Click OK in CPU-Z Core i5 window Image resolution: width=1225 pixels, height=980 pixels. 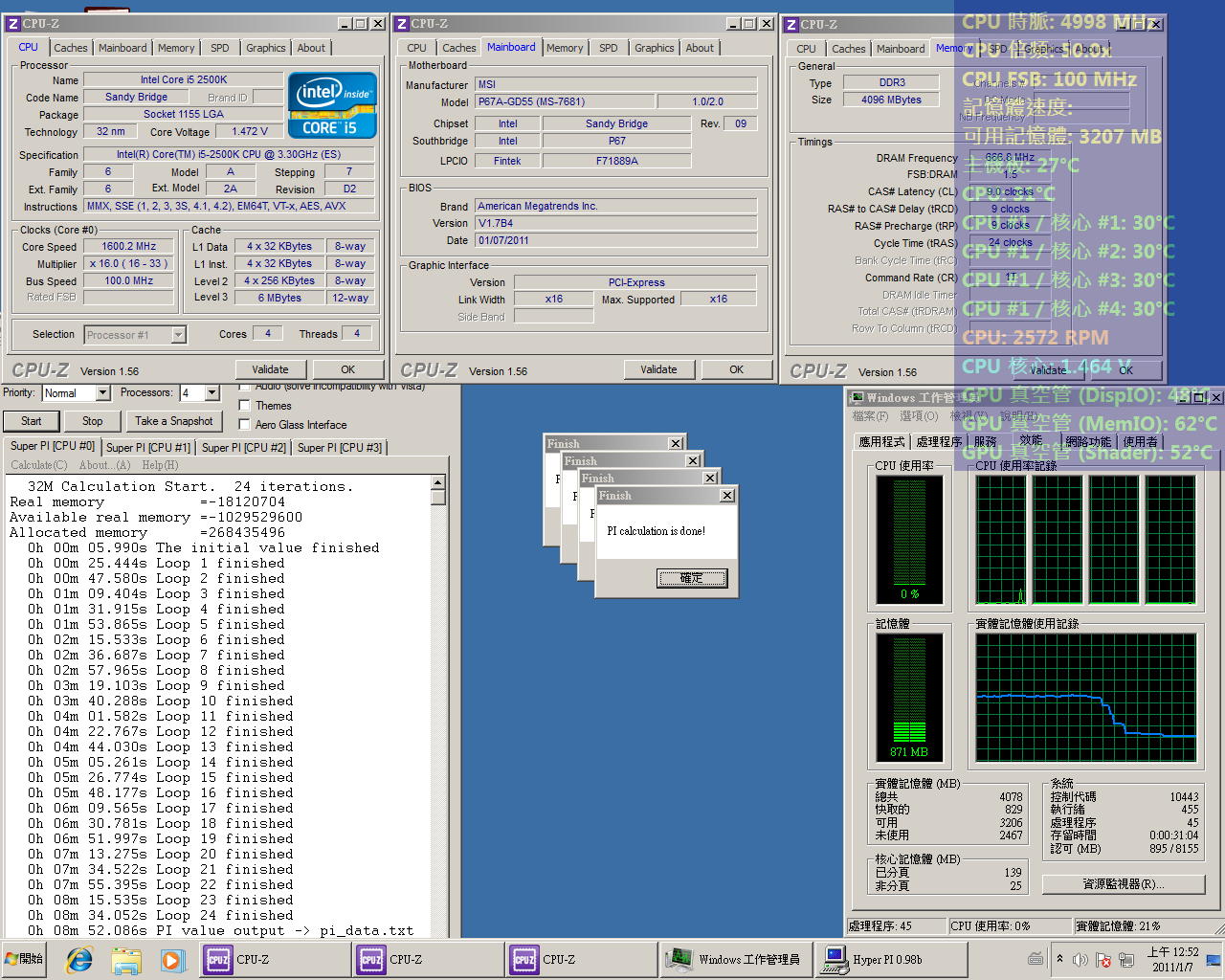point(348,369)
